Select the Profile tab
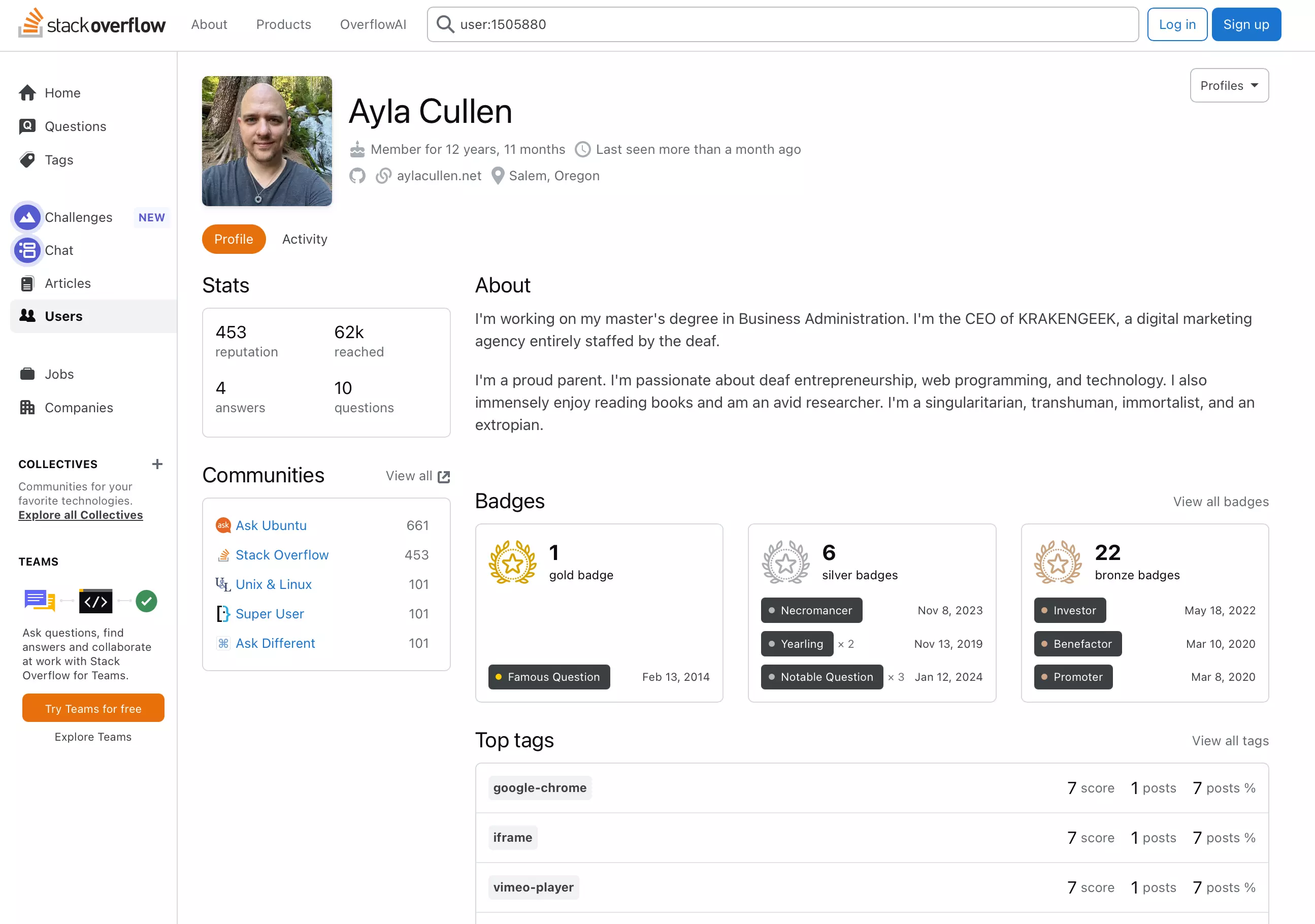This screenshot has height=924, width=1315. click(x=234, y=239)
